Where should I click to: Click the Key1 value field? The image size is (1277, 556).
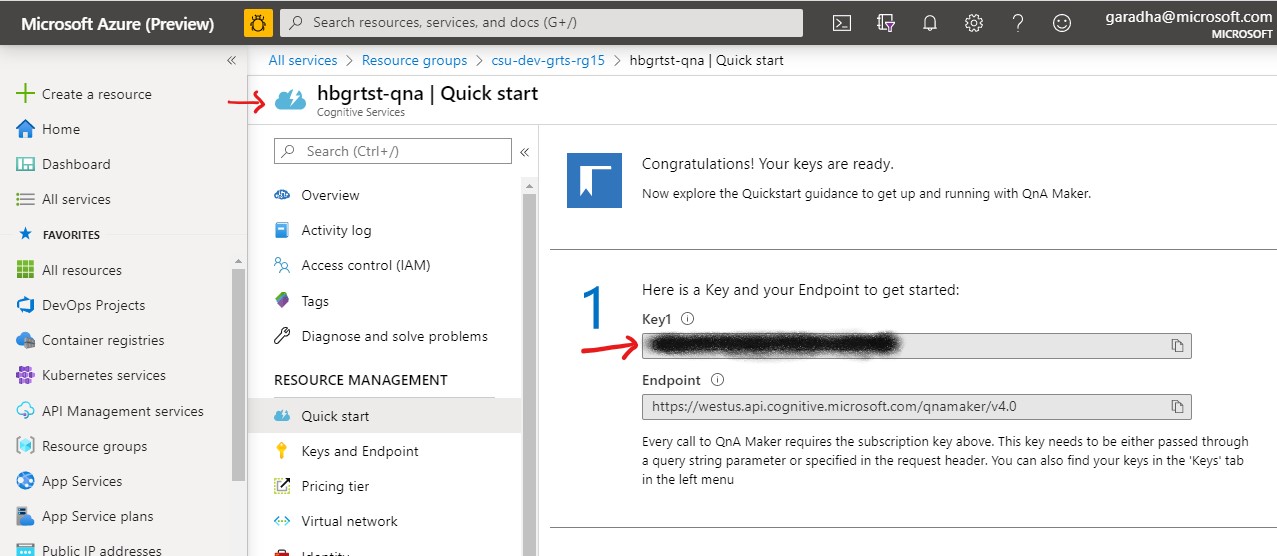pos(917,346)
